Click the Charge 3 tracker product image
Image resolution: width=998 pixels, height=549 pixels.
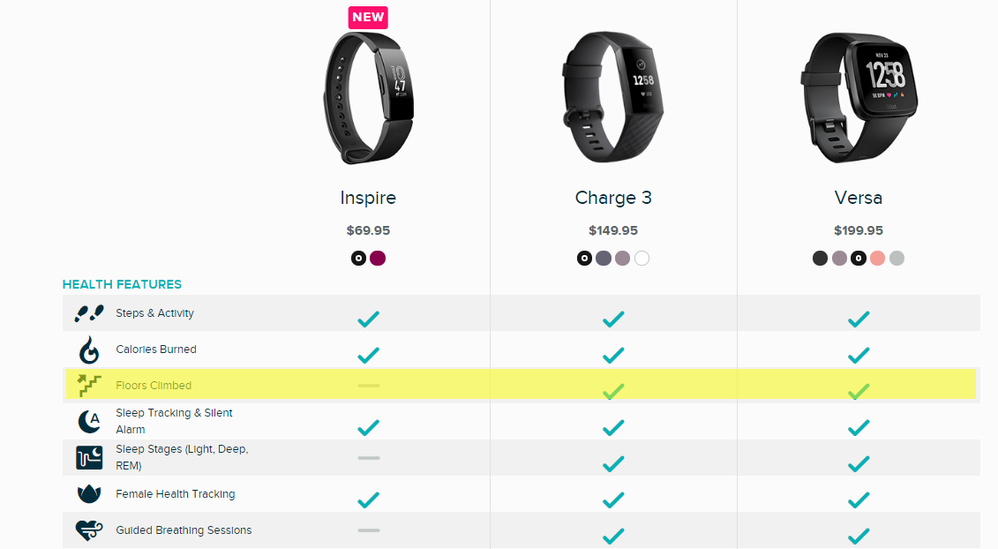point(613,97)
